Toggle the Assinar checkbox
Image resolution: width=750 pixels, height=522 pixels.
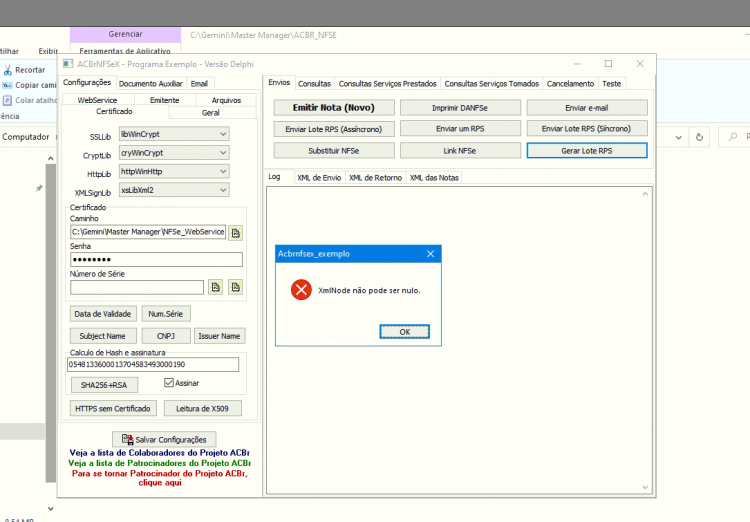(168, 383)
